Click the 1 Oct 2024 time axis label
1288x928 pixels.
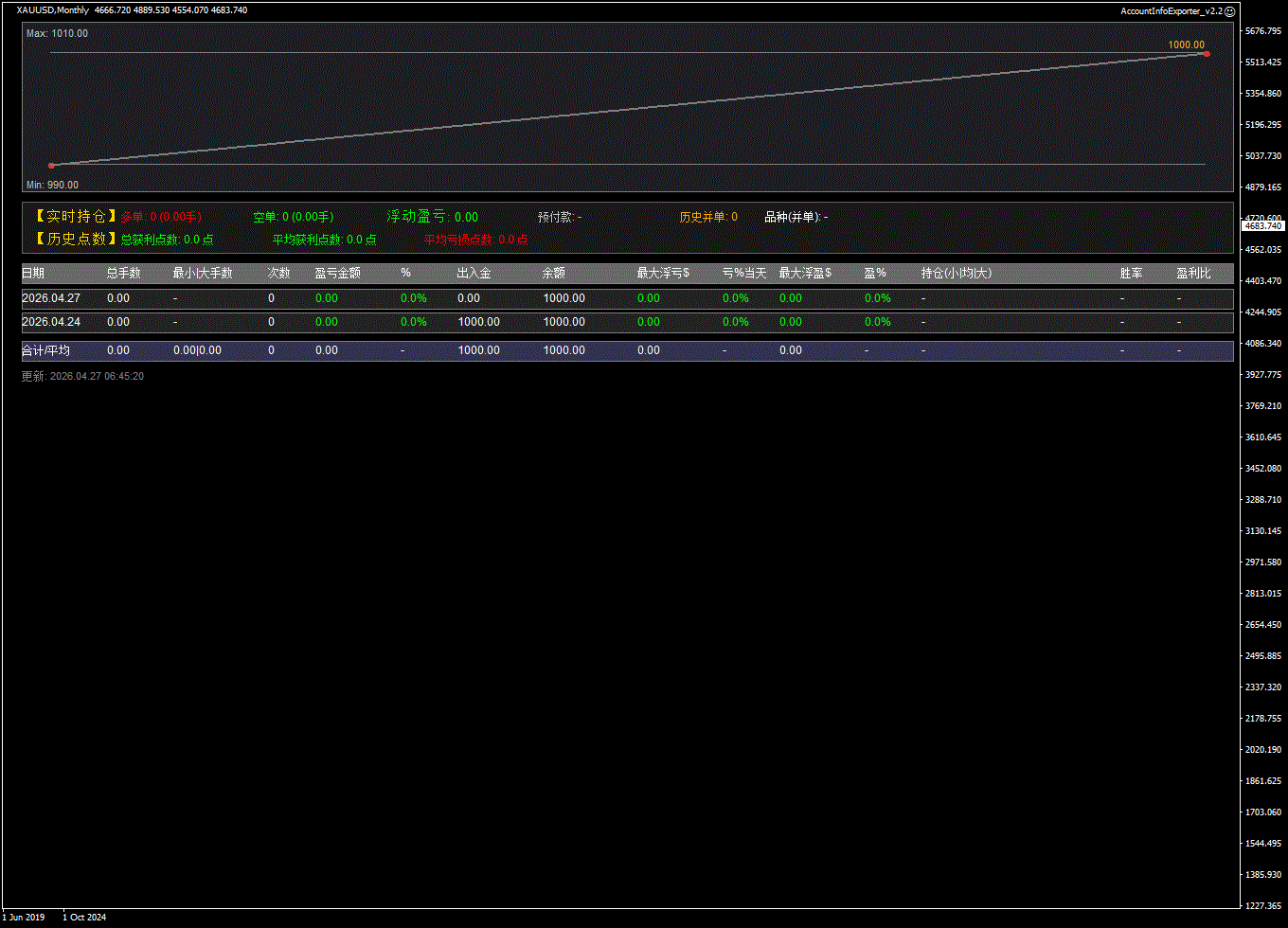84,918
